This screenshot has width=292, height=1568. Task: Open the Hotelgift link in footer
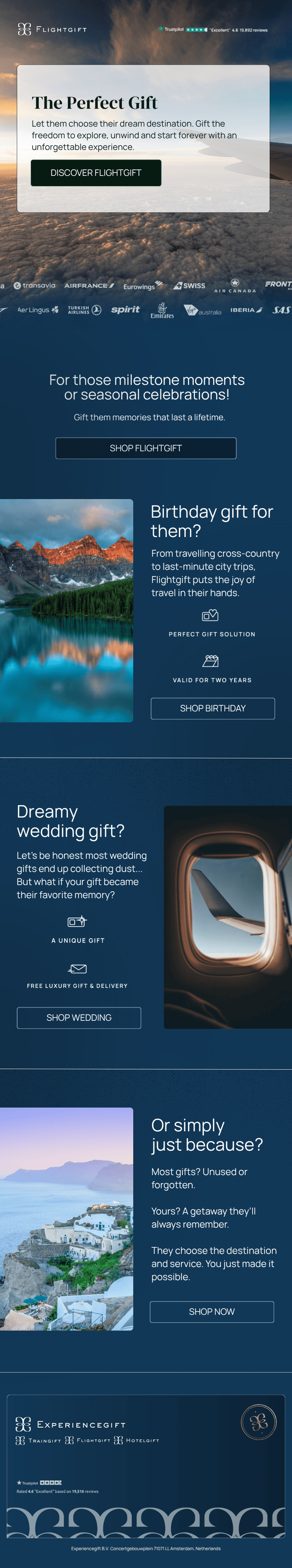[137, 1440]
